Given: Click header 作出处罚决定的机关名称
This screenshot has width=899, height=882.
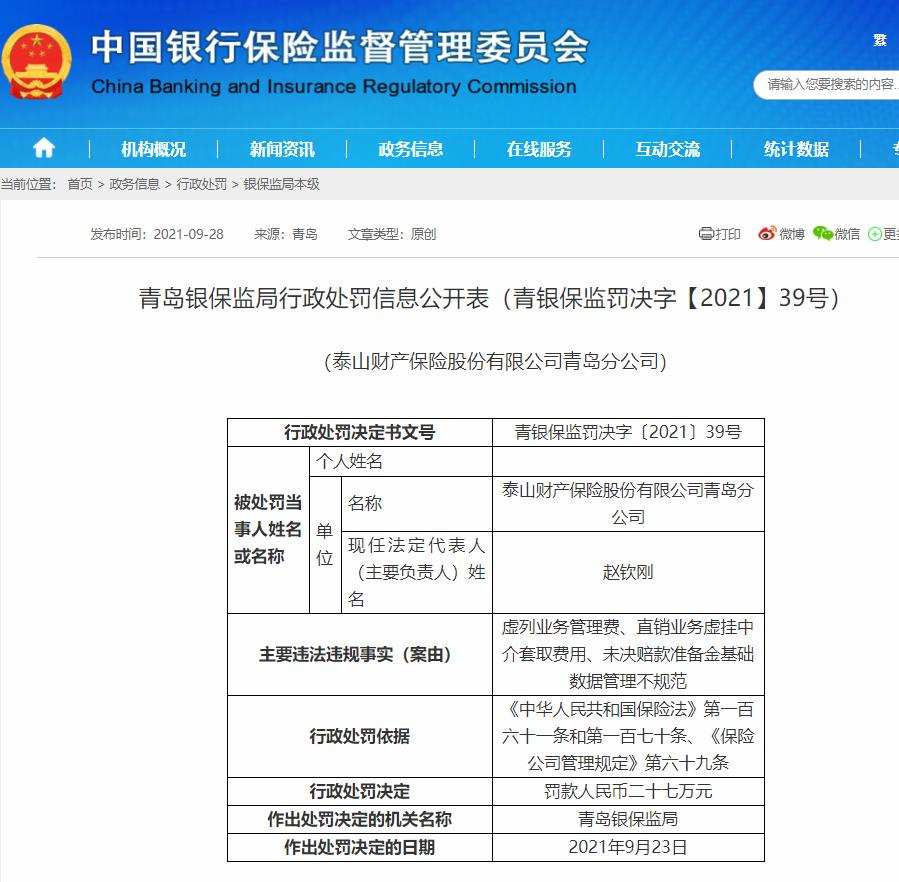Looking at the screenshot, I should [359, 819].
